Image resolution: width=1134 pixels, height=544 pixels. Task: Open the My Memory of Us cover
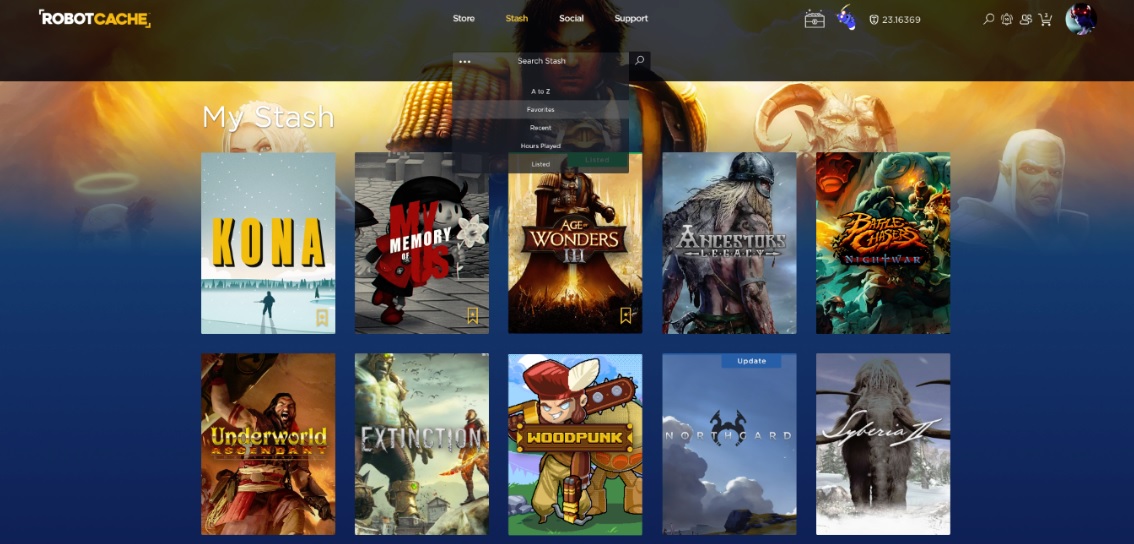click(422, 243)
